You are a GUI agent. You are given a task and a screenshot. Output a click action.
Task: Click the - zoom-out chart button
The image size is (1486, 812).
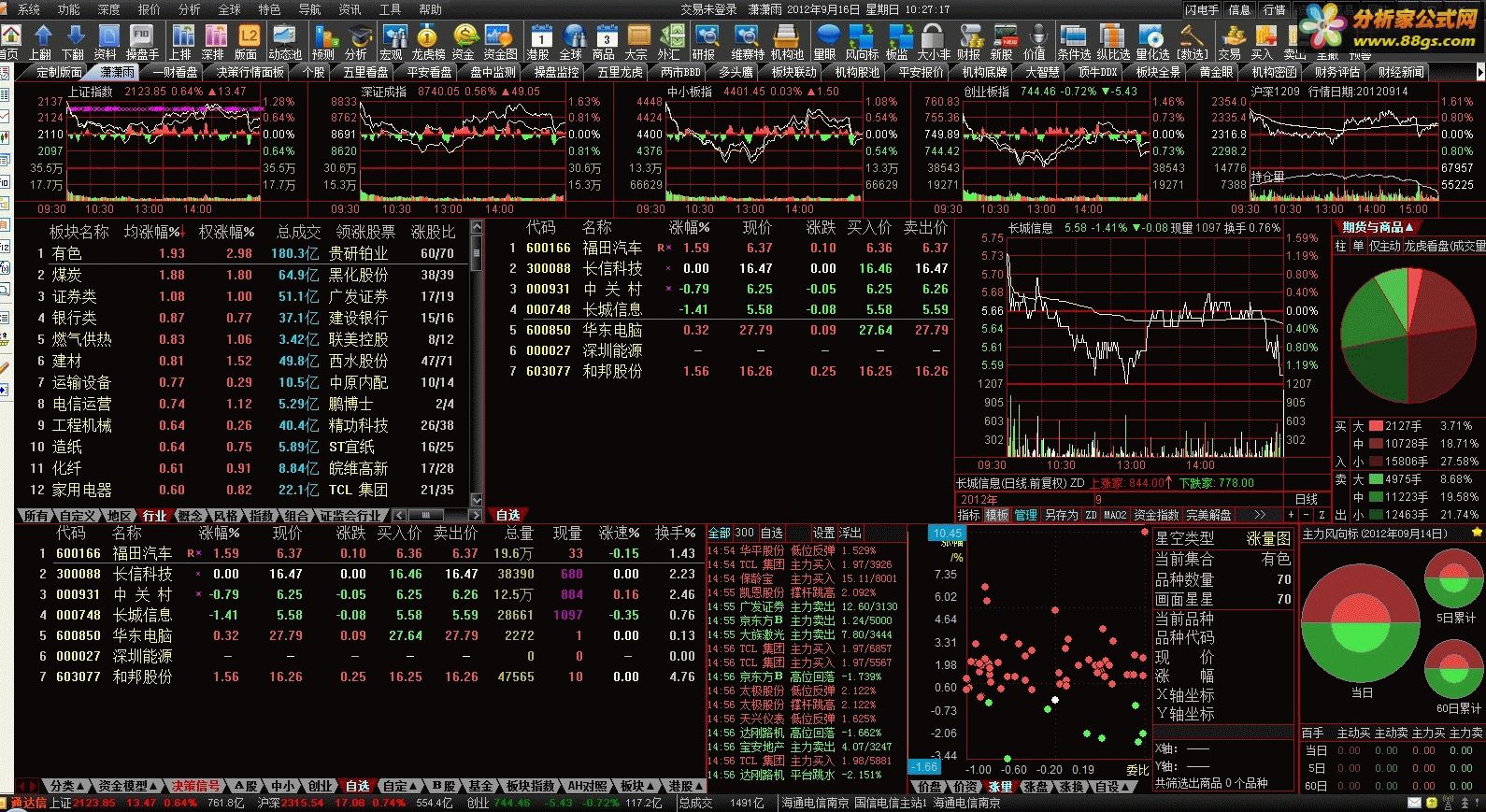click(1307, 515)
